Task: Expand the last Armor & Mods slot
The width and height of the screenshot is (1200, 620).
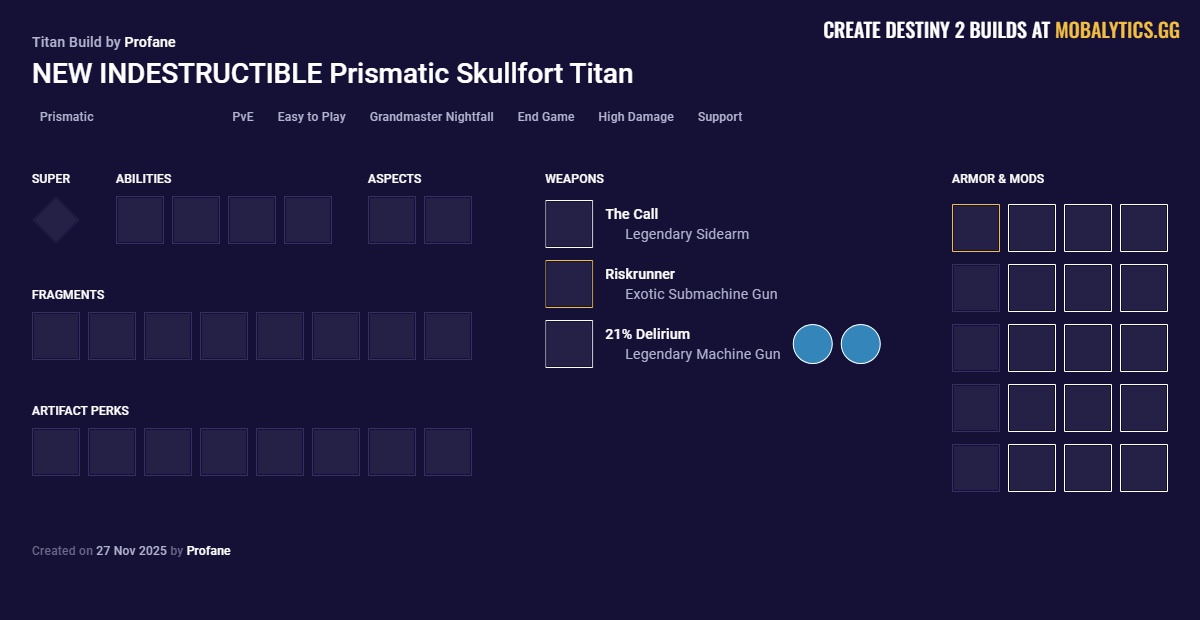Action: [1143, 468]
